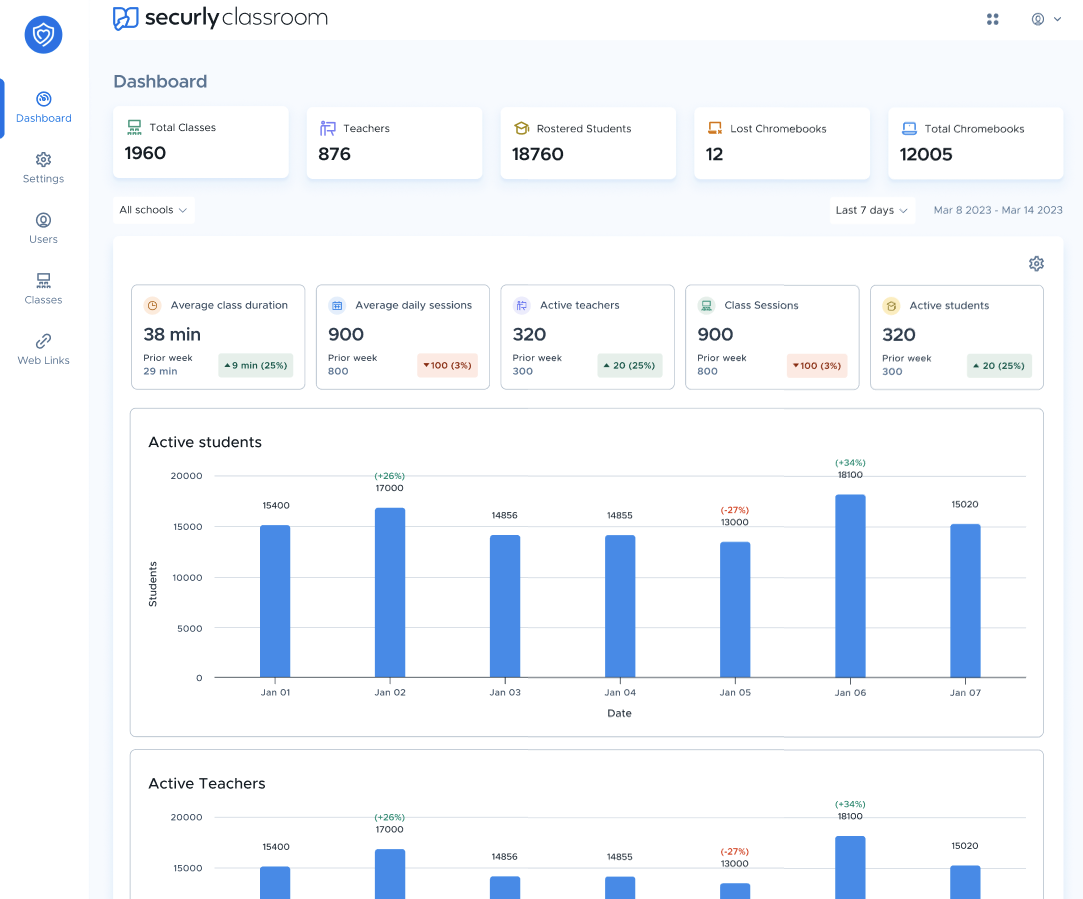The image size is (1083, 899).
Task: Click the Jan 03 bar in Active students chart
Action: (x=505, y=606)
